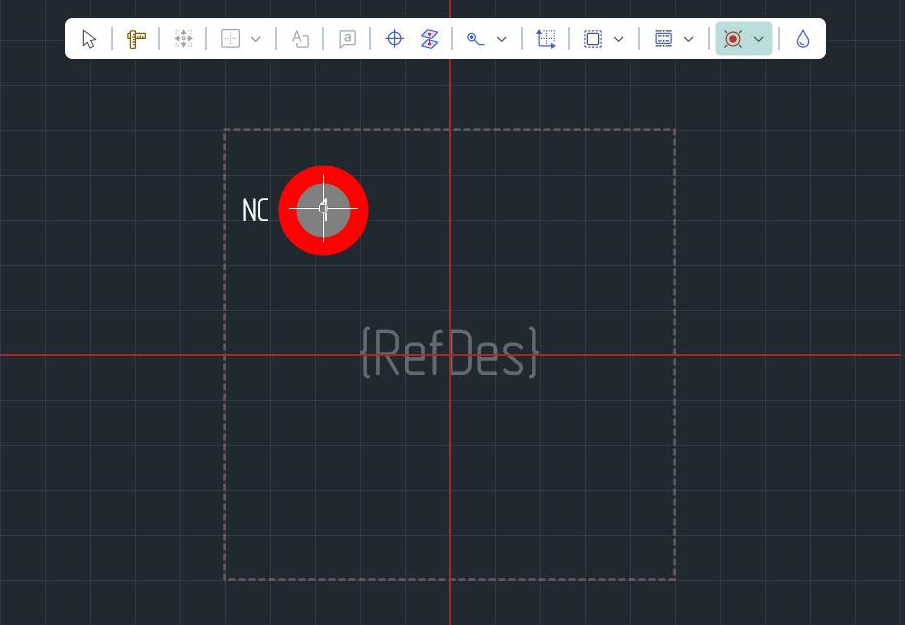The image size is (905, 625).
Task: Click the dimension bounding box tool
Action: click(x=545, y=39)
